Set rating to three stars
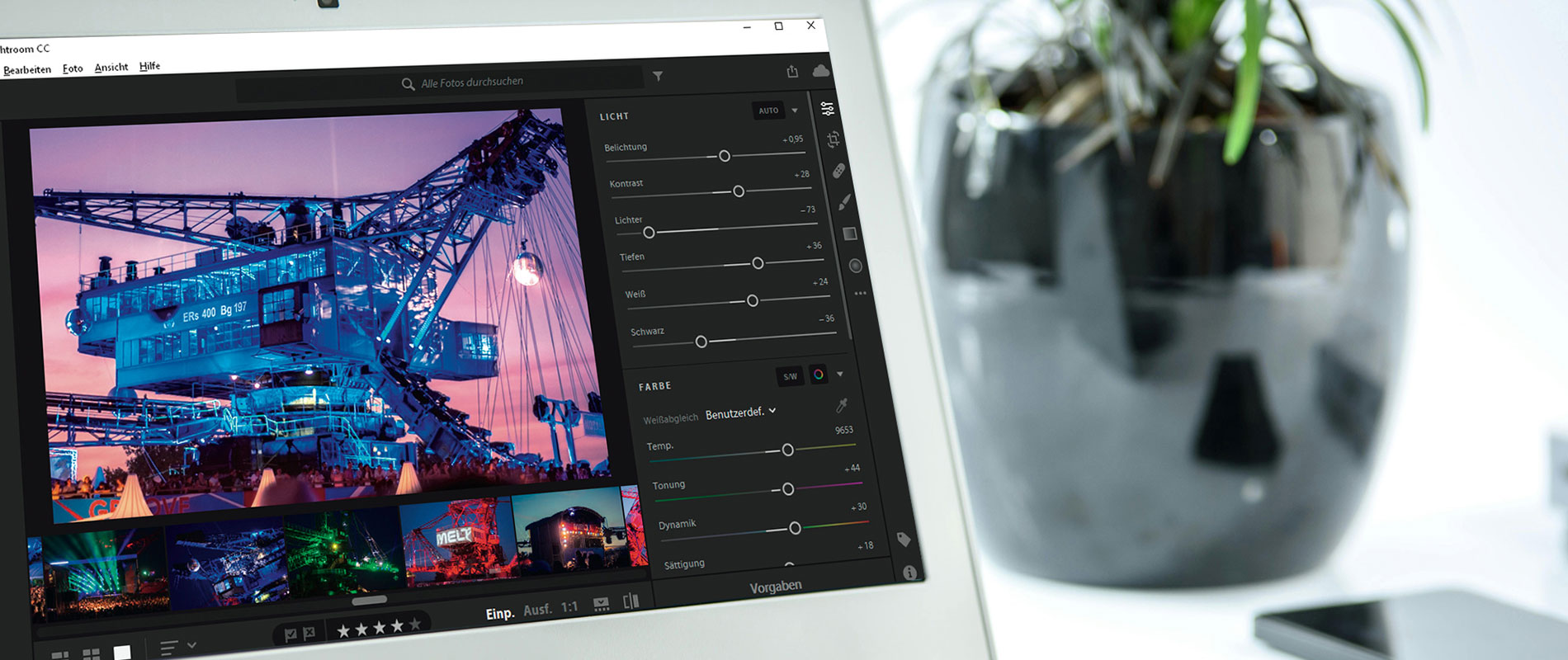This screenshot has height=660, width=1568. pyautogui.click(x=379, y=628)
